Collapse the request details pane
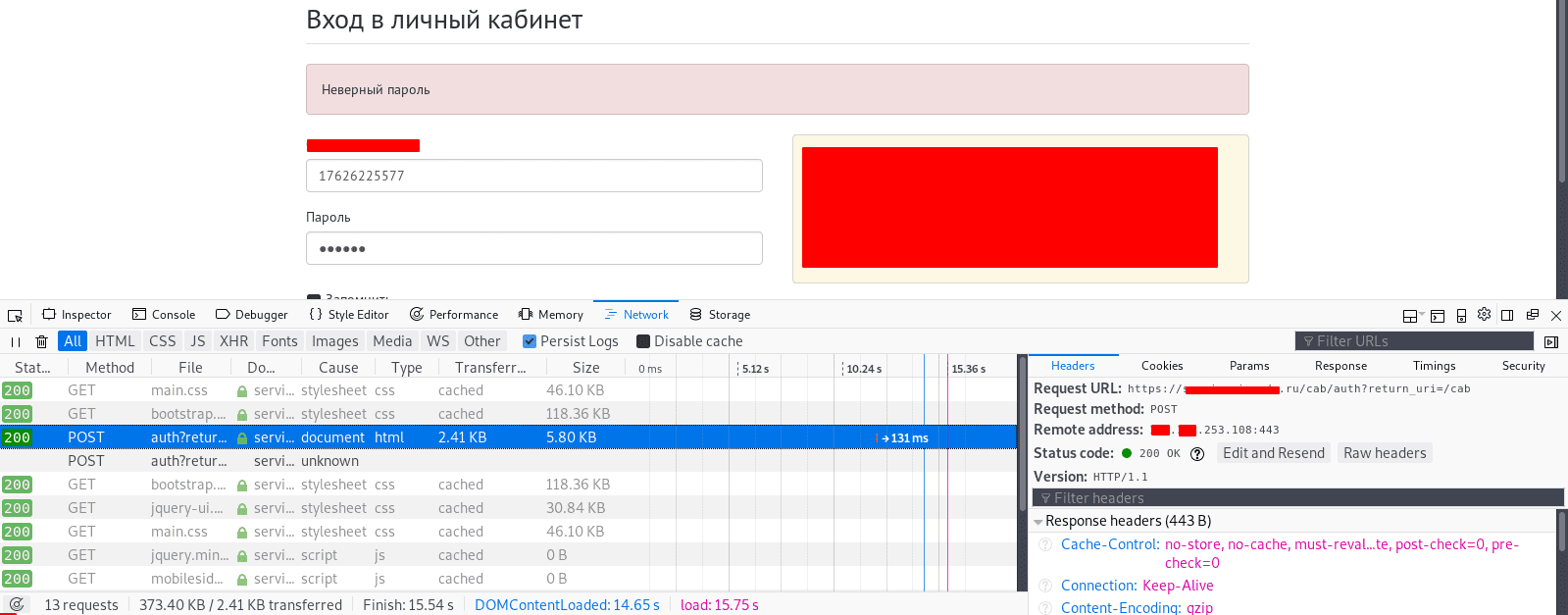 click(1550, 341)
